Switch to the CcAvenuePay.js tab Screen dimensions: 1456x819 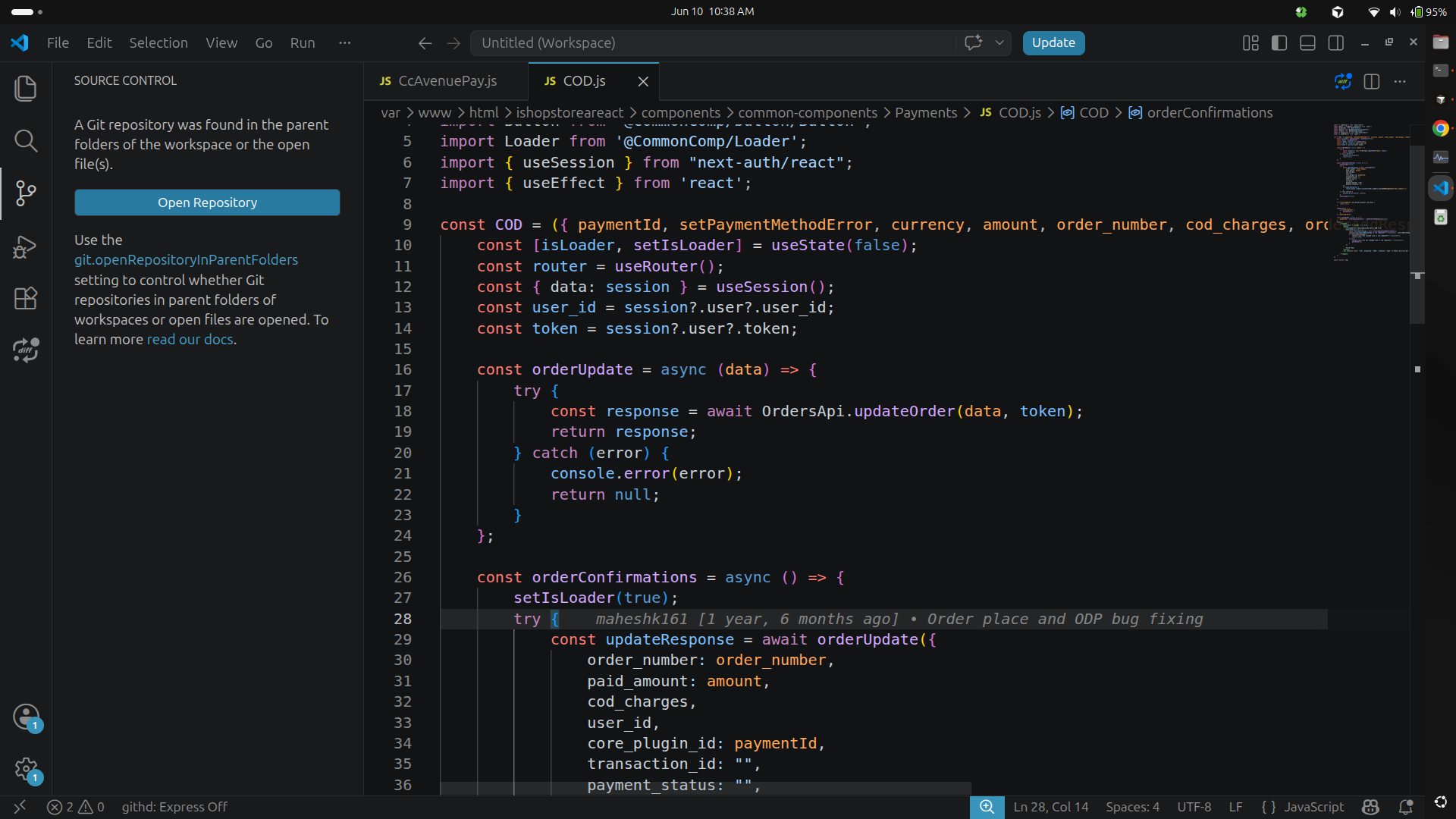tap(447, 81)
